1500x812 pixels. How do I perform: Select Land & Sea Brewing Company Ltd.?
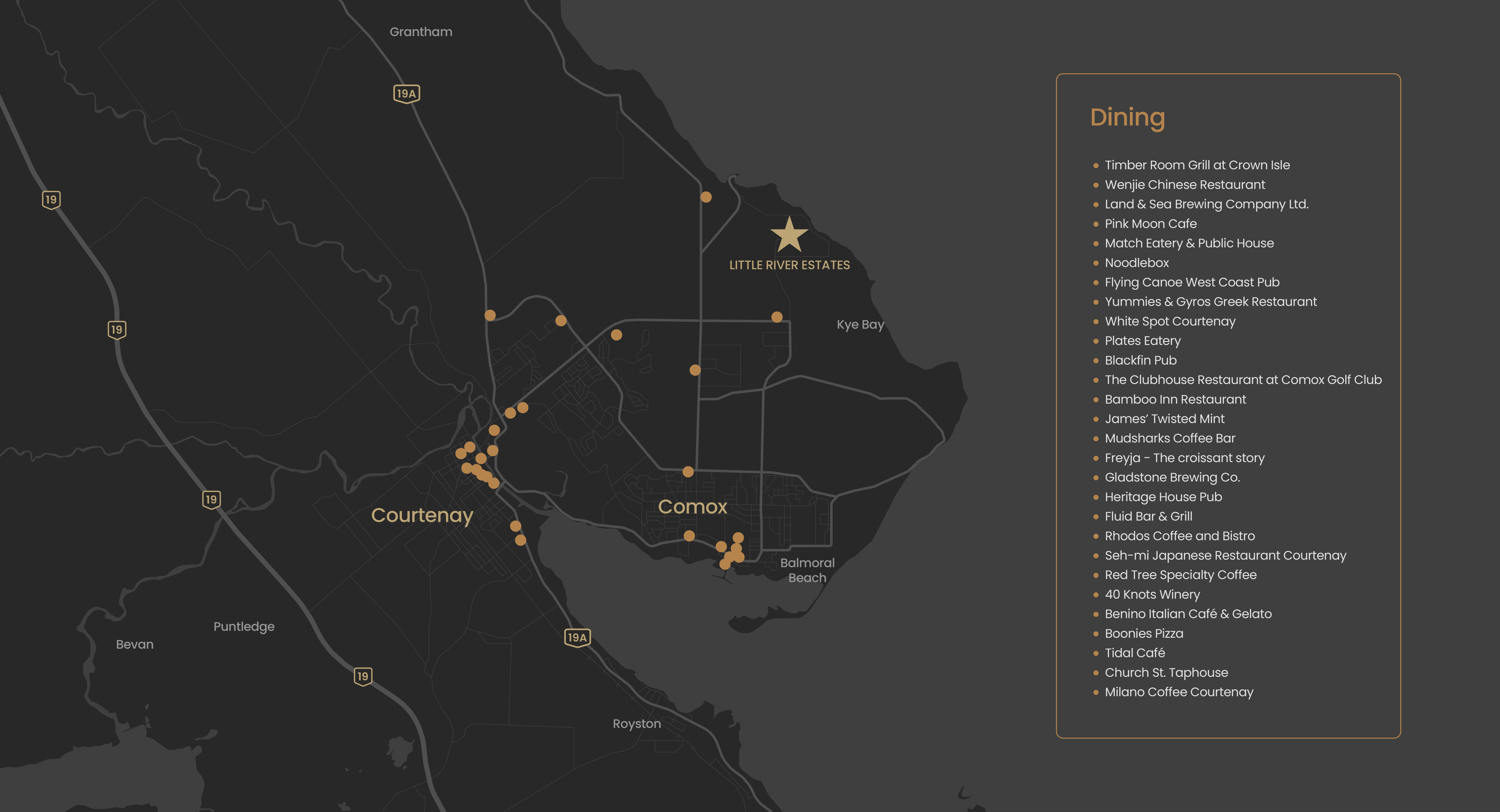pos(1207,204)
